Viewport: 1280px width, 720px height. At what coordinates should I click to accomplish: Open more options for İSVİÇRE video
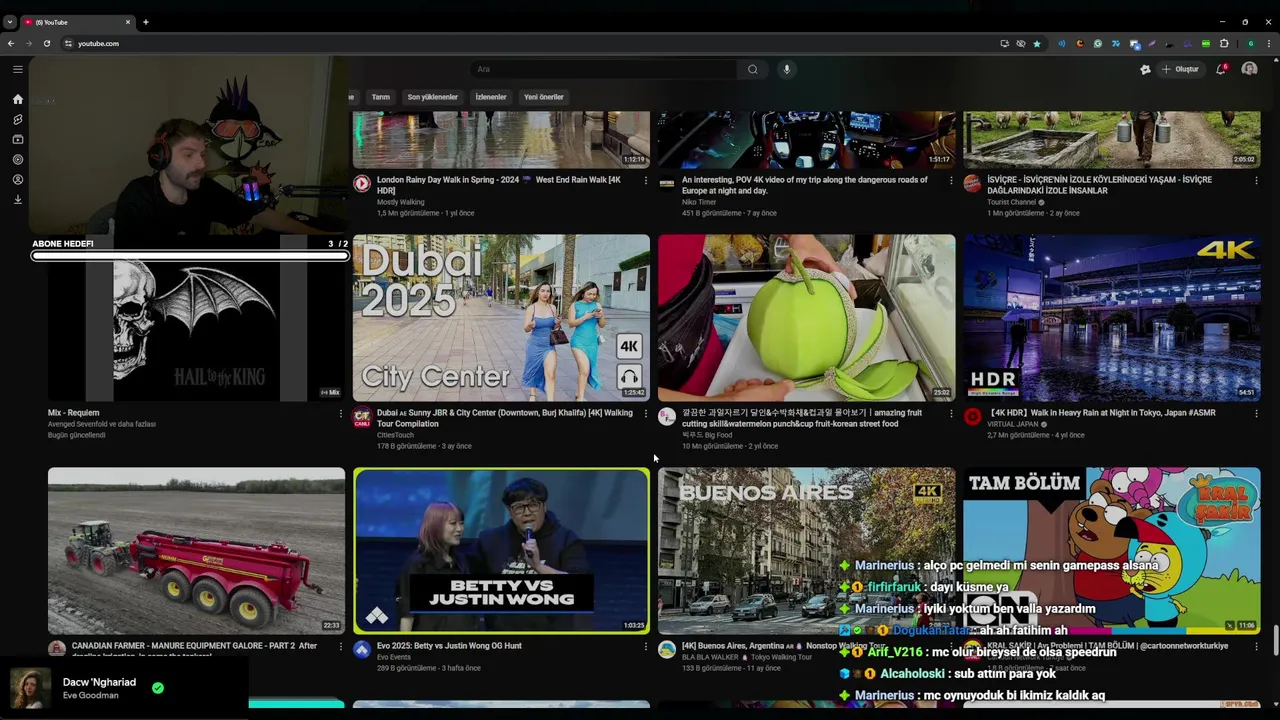point(1256,181)
